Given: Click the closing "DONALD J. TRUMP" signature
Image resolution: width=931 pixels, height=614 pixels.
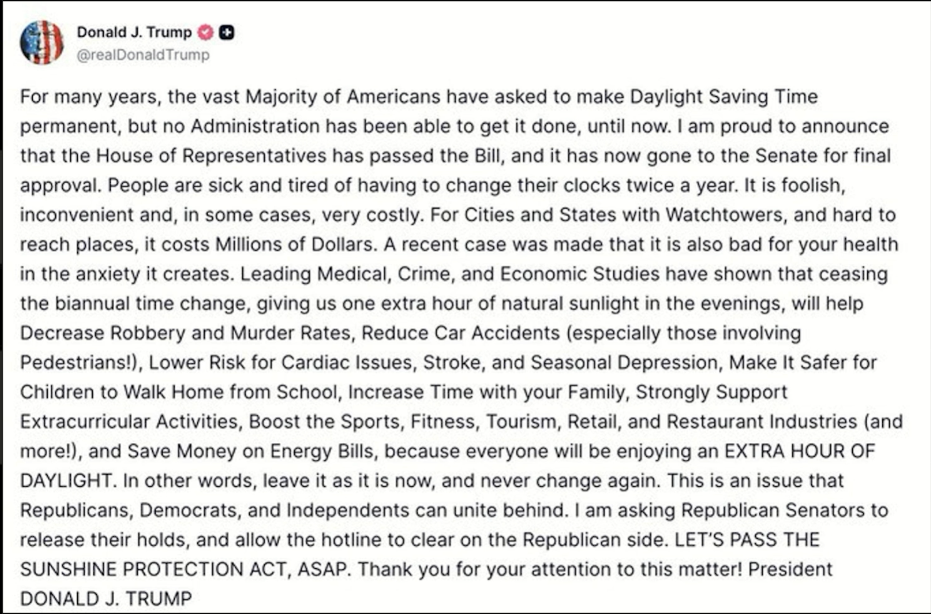Looking at the screenshot, I should pos(106,598).
